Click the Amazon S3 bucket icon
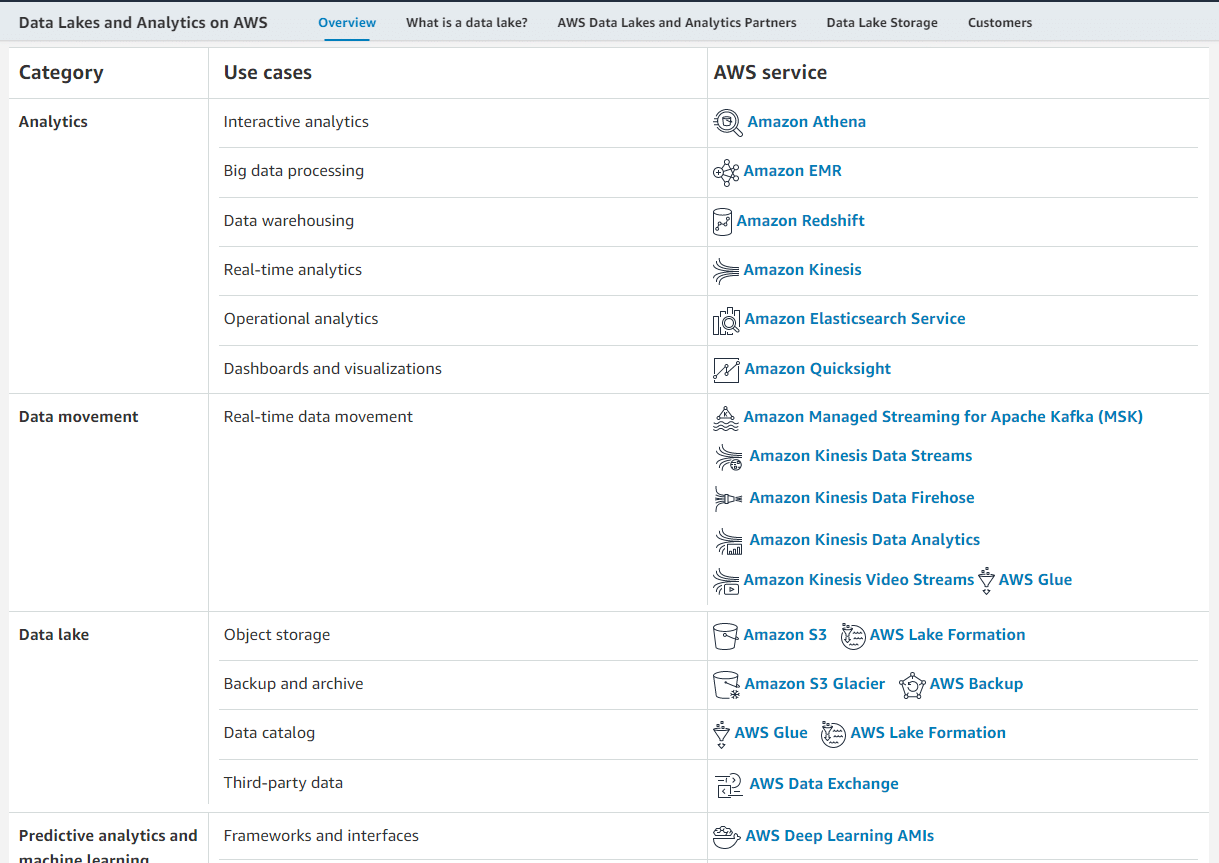This screenshot has width=1219, height=863. pos(726,634)
